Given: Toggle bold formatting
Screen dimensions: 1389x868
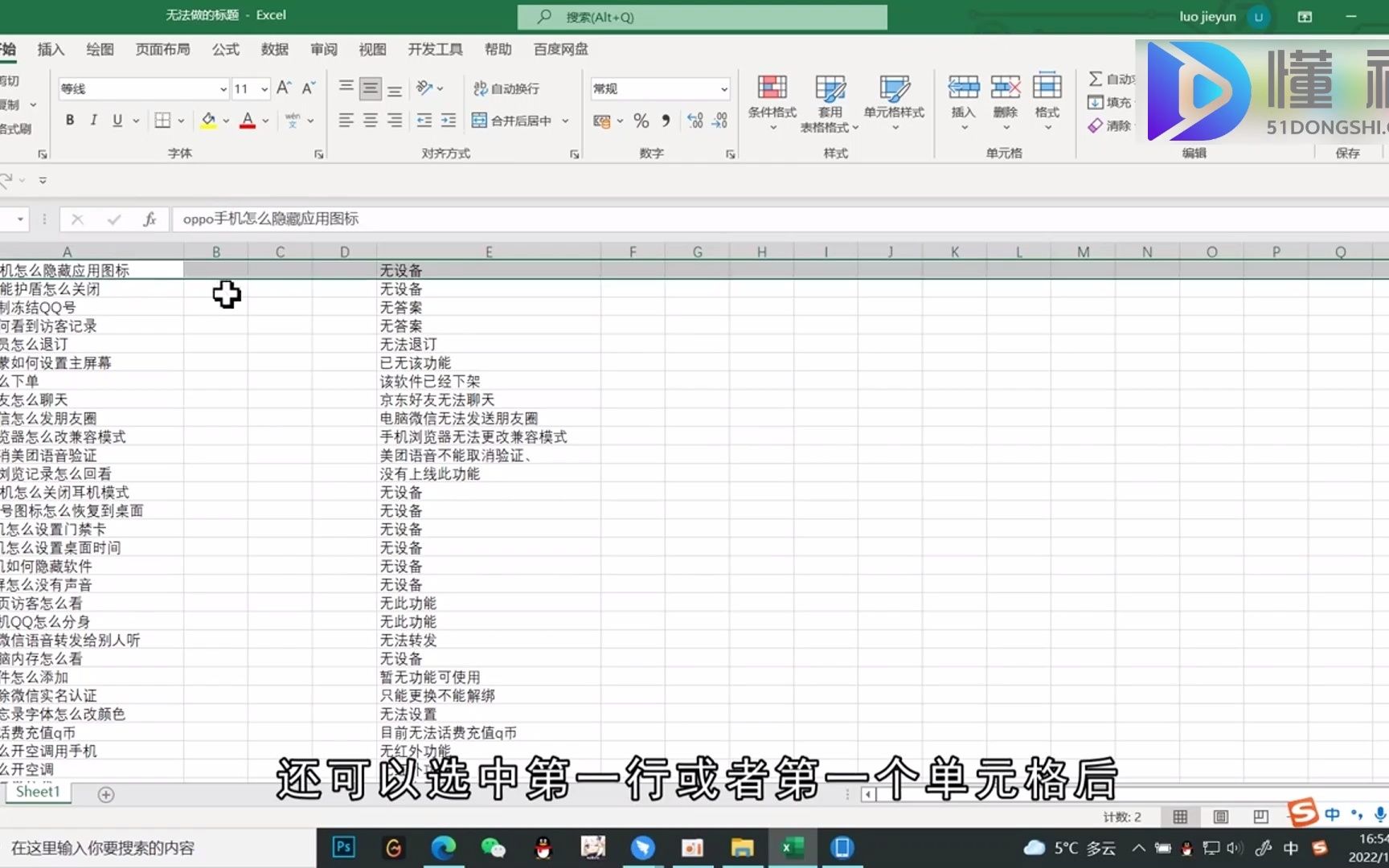Looking at the screenshot, I should pos(69,120).
